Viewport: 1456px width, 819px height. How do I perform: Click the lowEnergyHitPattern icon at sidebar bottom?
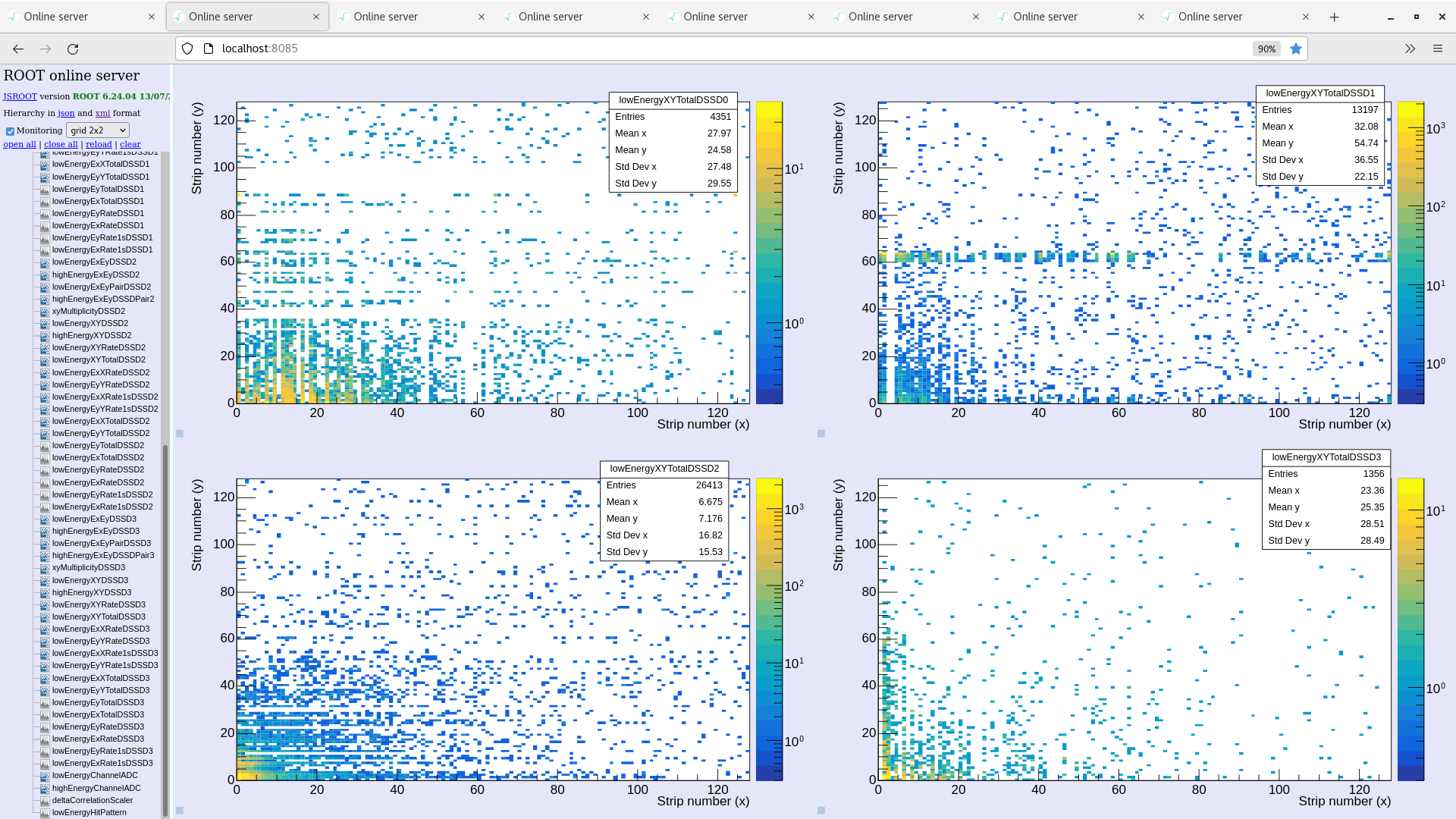coord(45,812)
